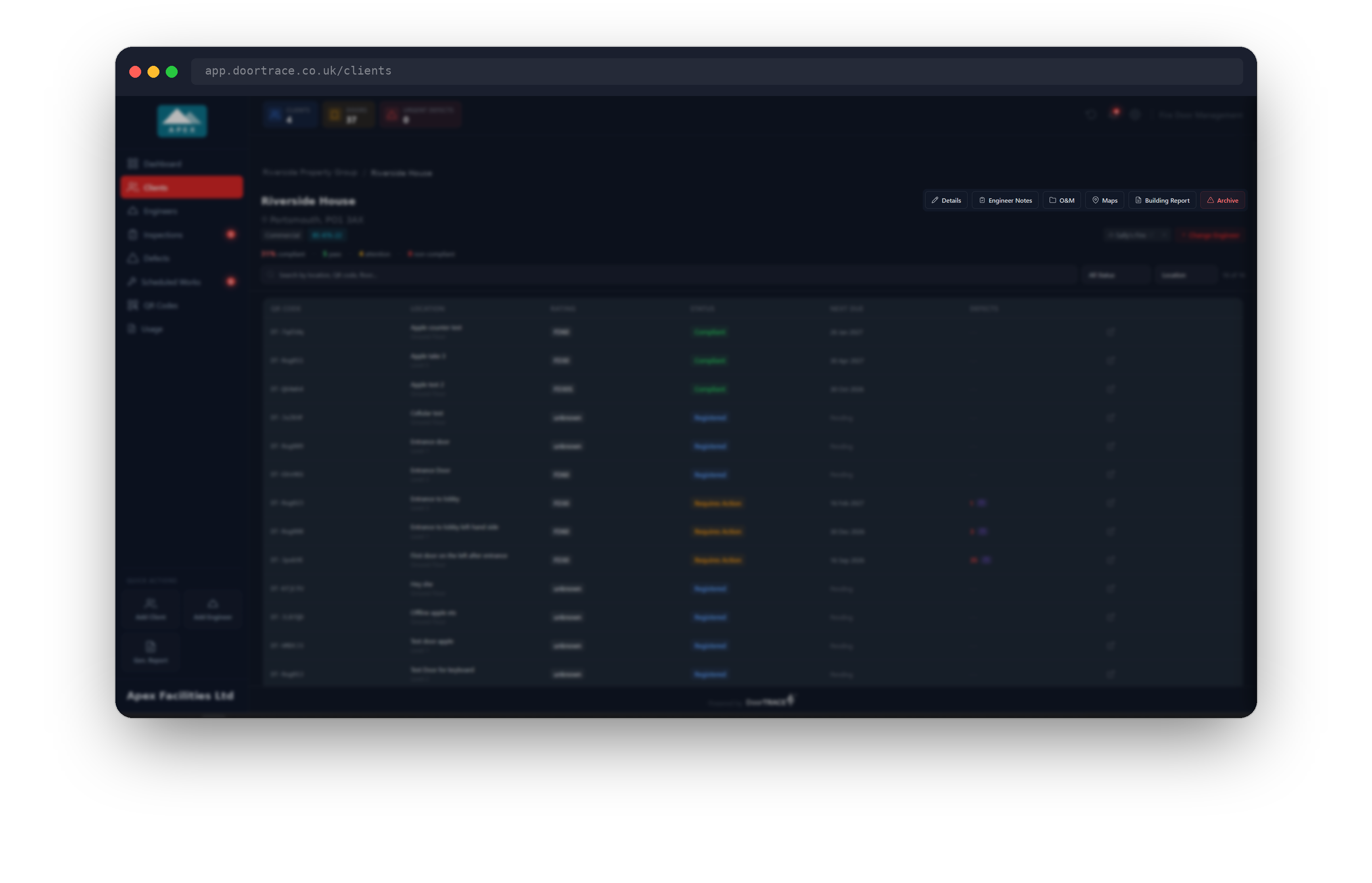Click the Apex Facilities Ltd label

click(180, 695)
